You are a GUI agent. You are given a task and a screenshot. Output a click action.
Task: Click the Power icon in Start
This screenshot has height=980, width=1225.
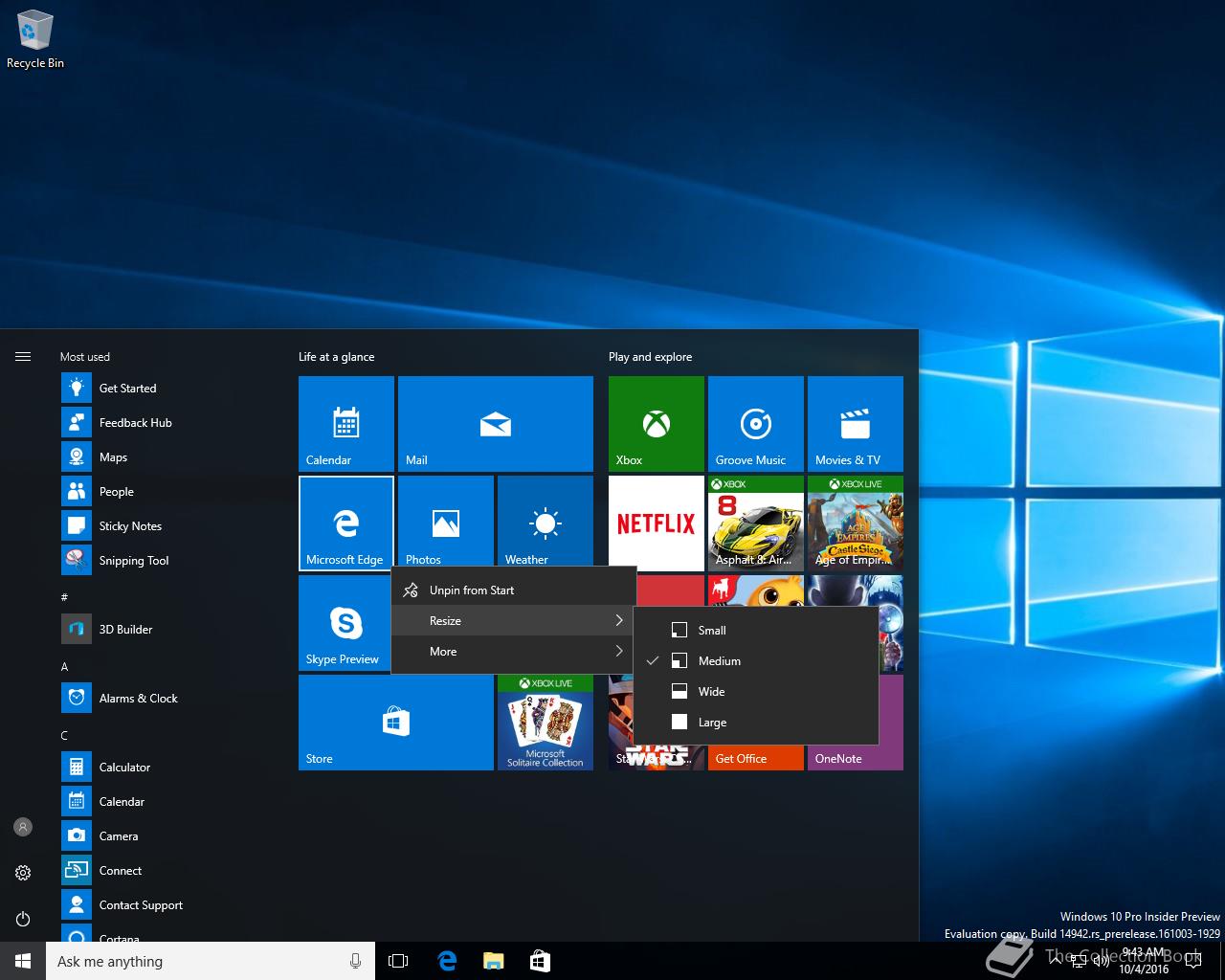point(23,918)
